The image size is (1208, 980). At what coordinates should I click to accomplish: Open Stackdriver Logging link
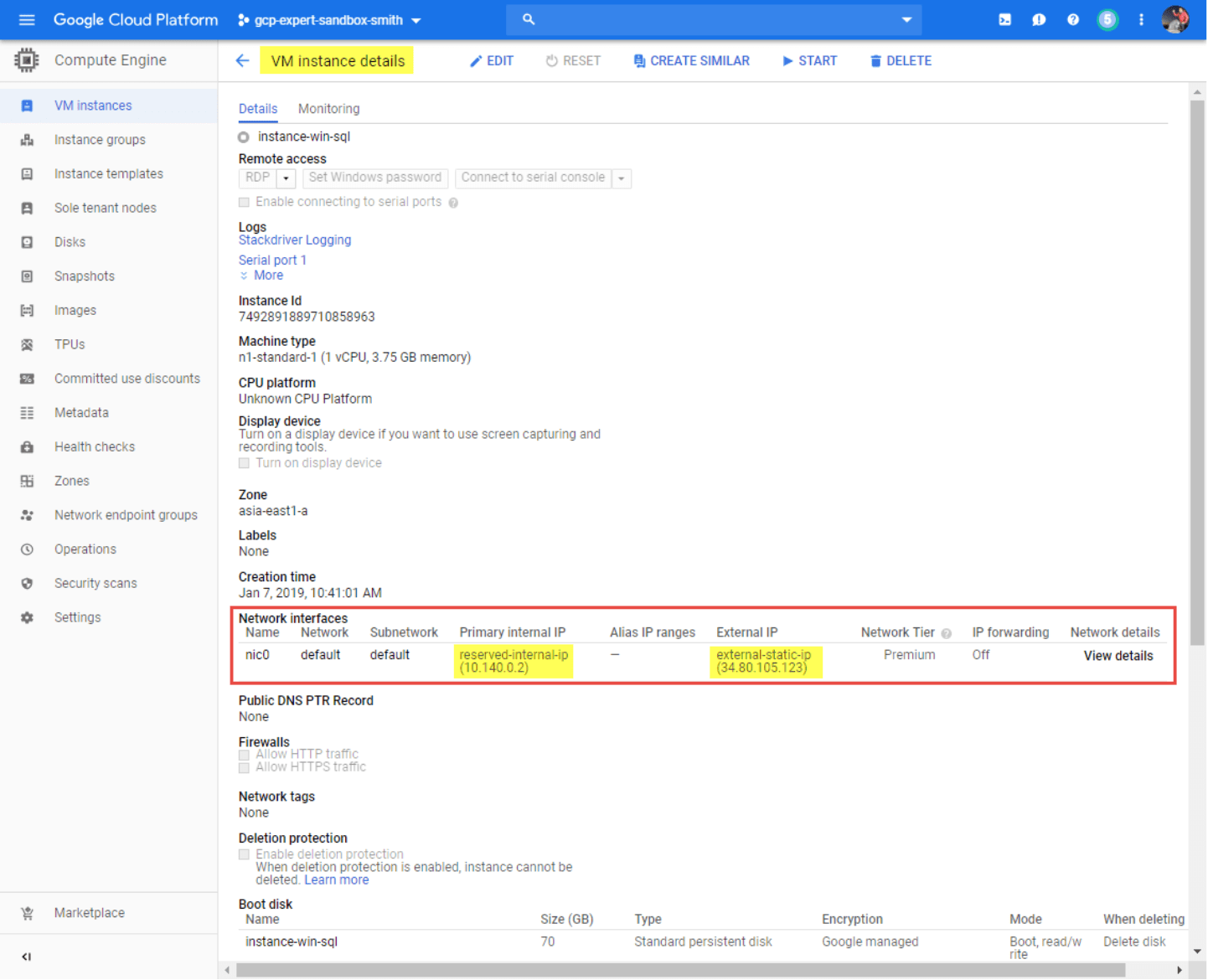click(x=295, y=240)
